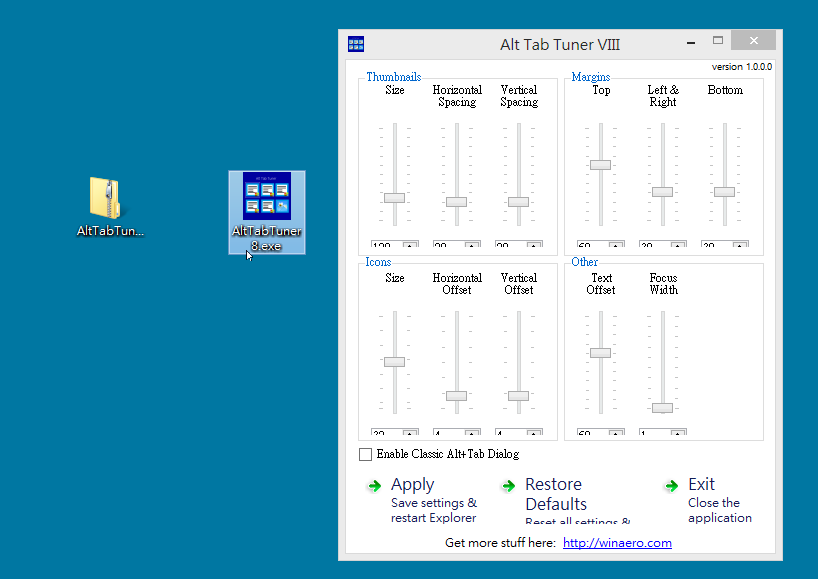Increment the Focus Width value with its up arrow

(678, 432)
